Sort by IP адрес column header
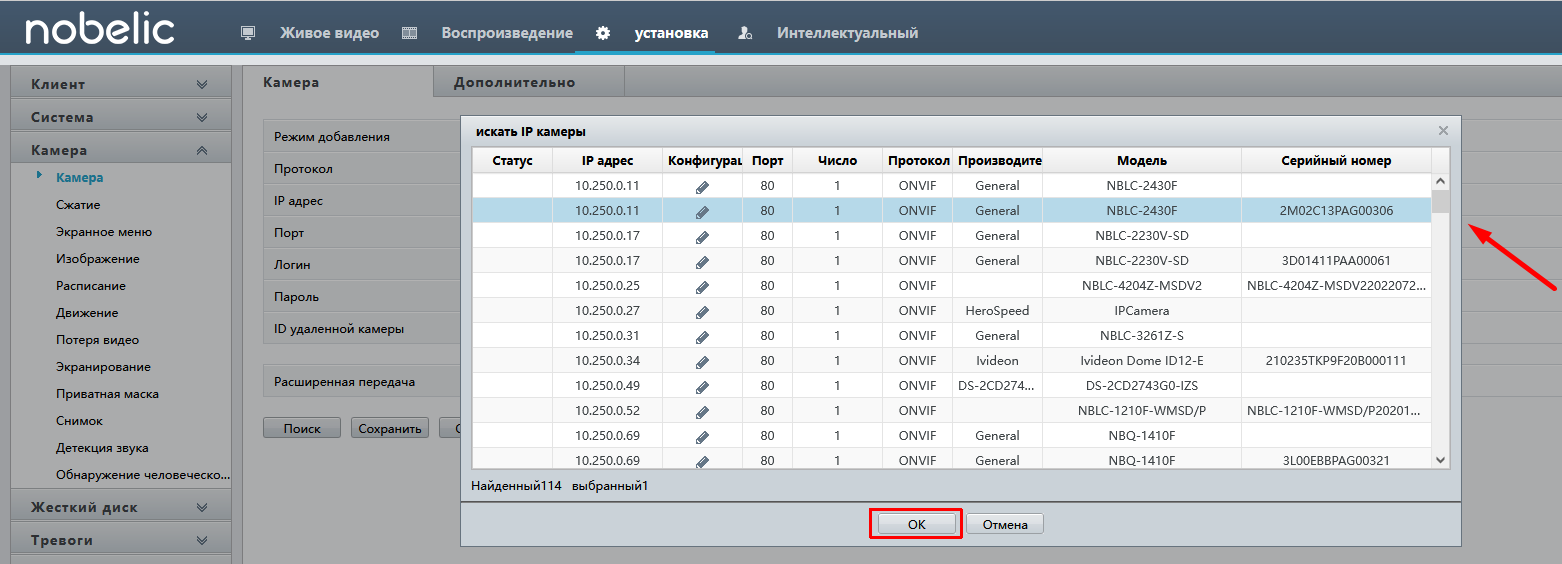Viewport: 1562px width, 564px height. point(607,161)
